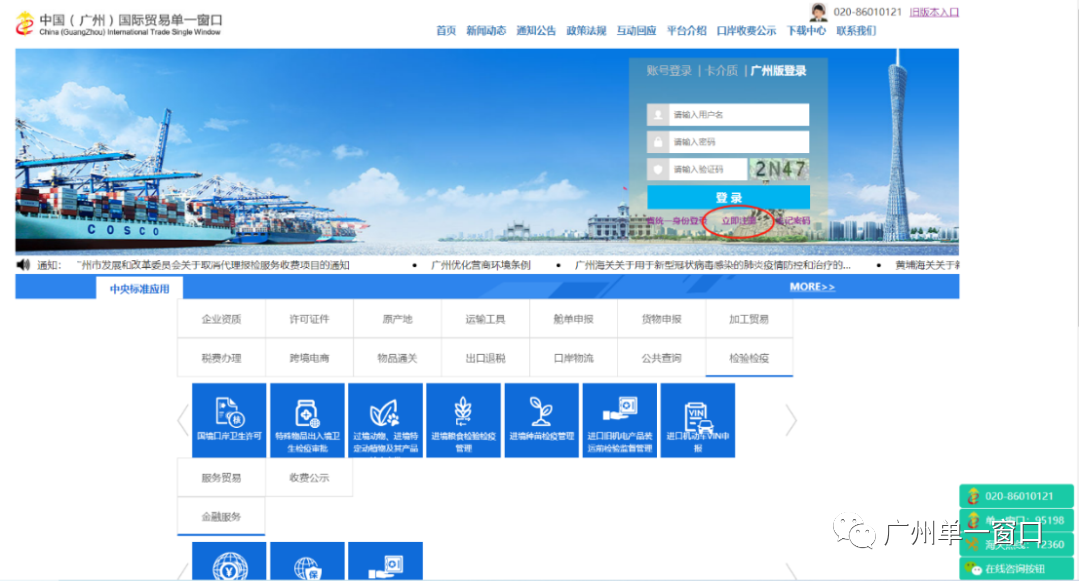Viewport: 1080px width, 581px height.
Task: Open the 广州优化营商环境条例 notice
Action: tap(481, 265)
